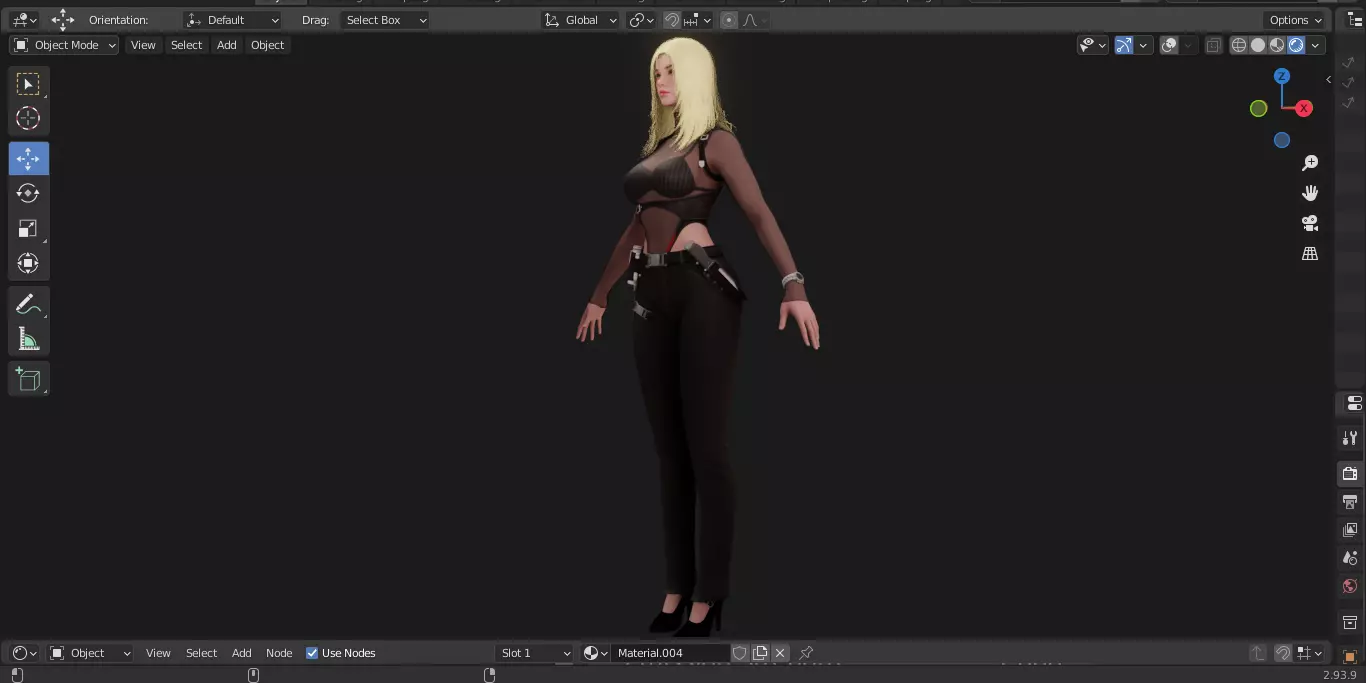The width and height of the screenshot is (1366, 683).
Task: Open the material browse sphere dropdown
Action: tap(596, 653)
